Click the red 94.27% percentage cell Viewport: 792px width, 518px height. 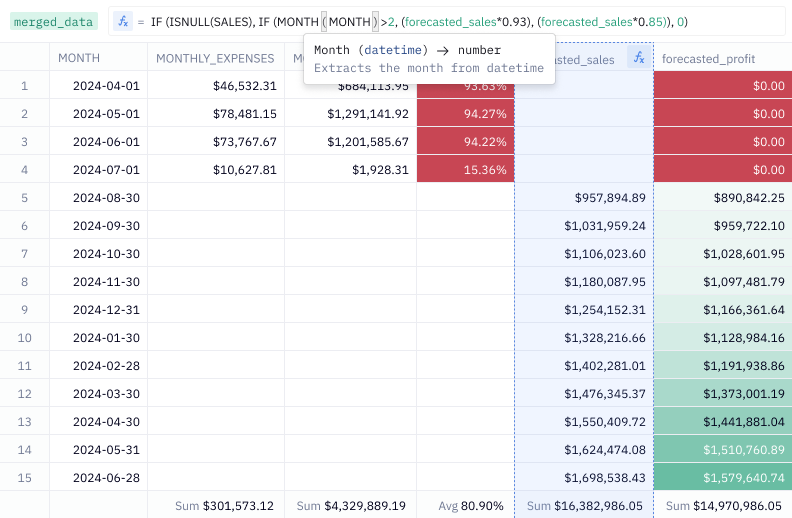(465, 113)
